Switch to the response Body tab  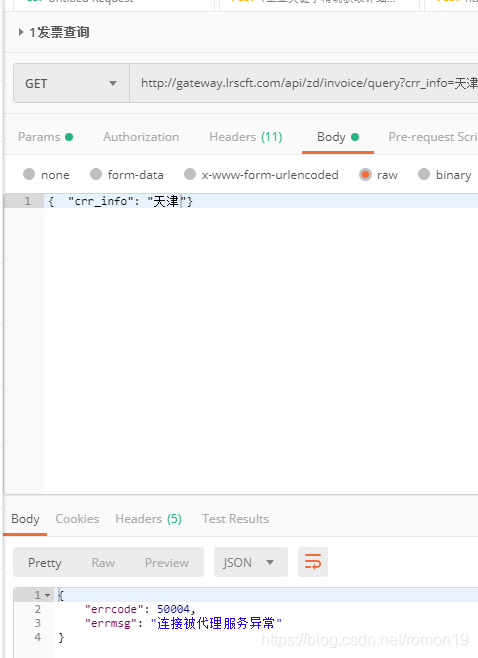pos(25,519)
